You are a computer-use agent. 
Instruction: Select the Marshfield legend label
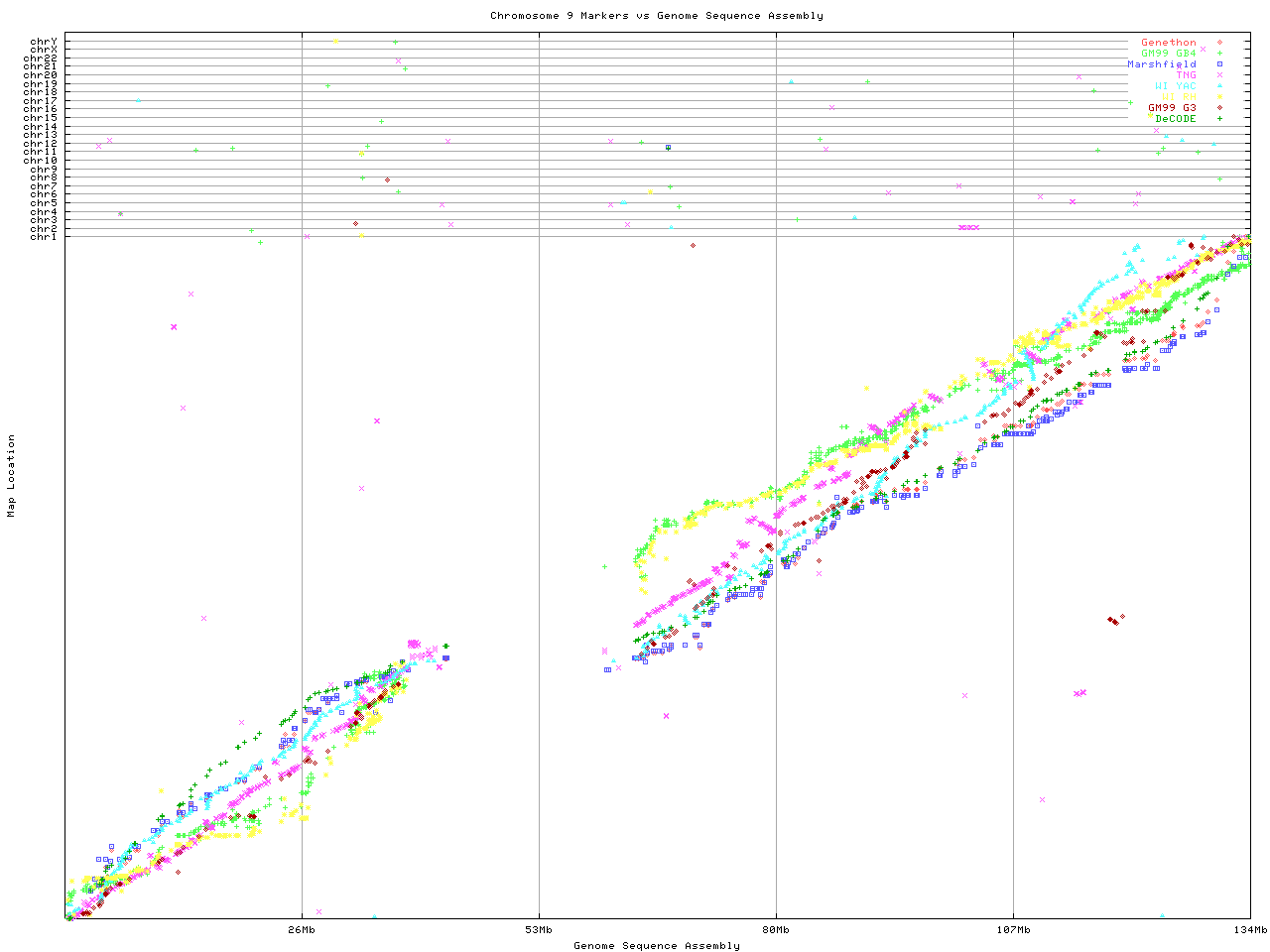click(1162, 64)
